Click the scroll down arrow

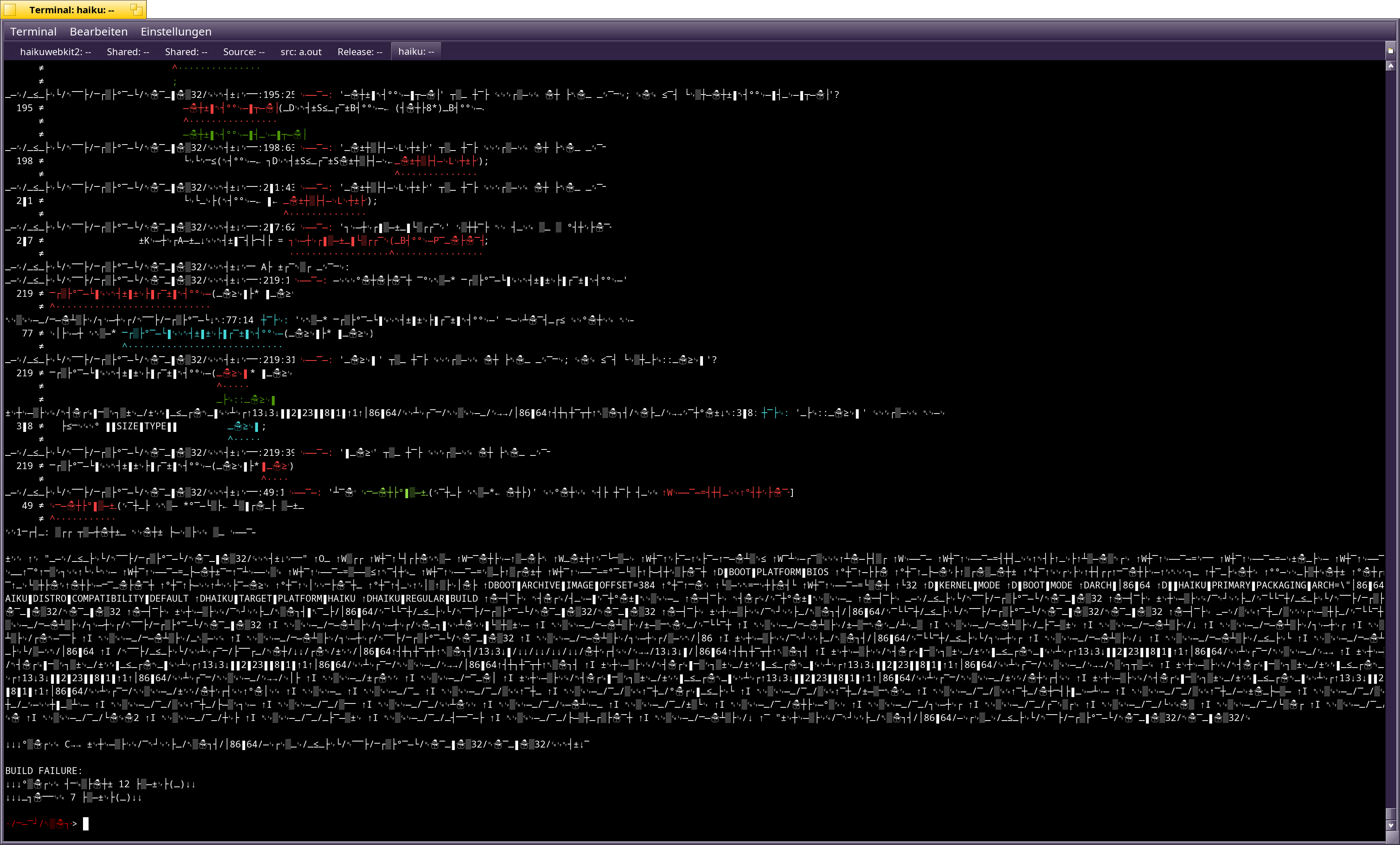[x=1390, y=826]
